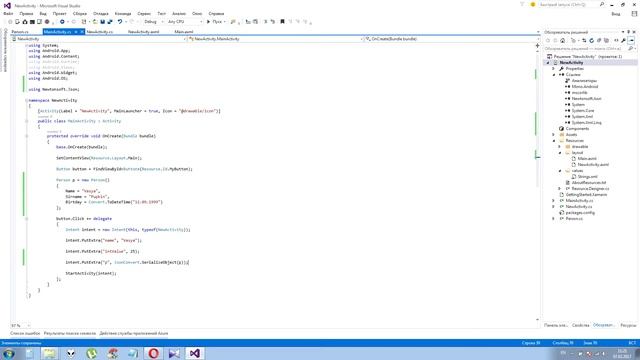This screenshot has width=640, height=360.
Task: Open the Отладка menu
Action: (x=100, y=13)
